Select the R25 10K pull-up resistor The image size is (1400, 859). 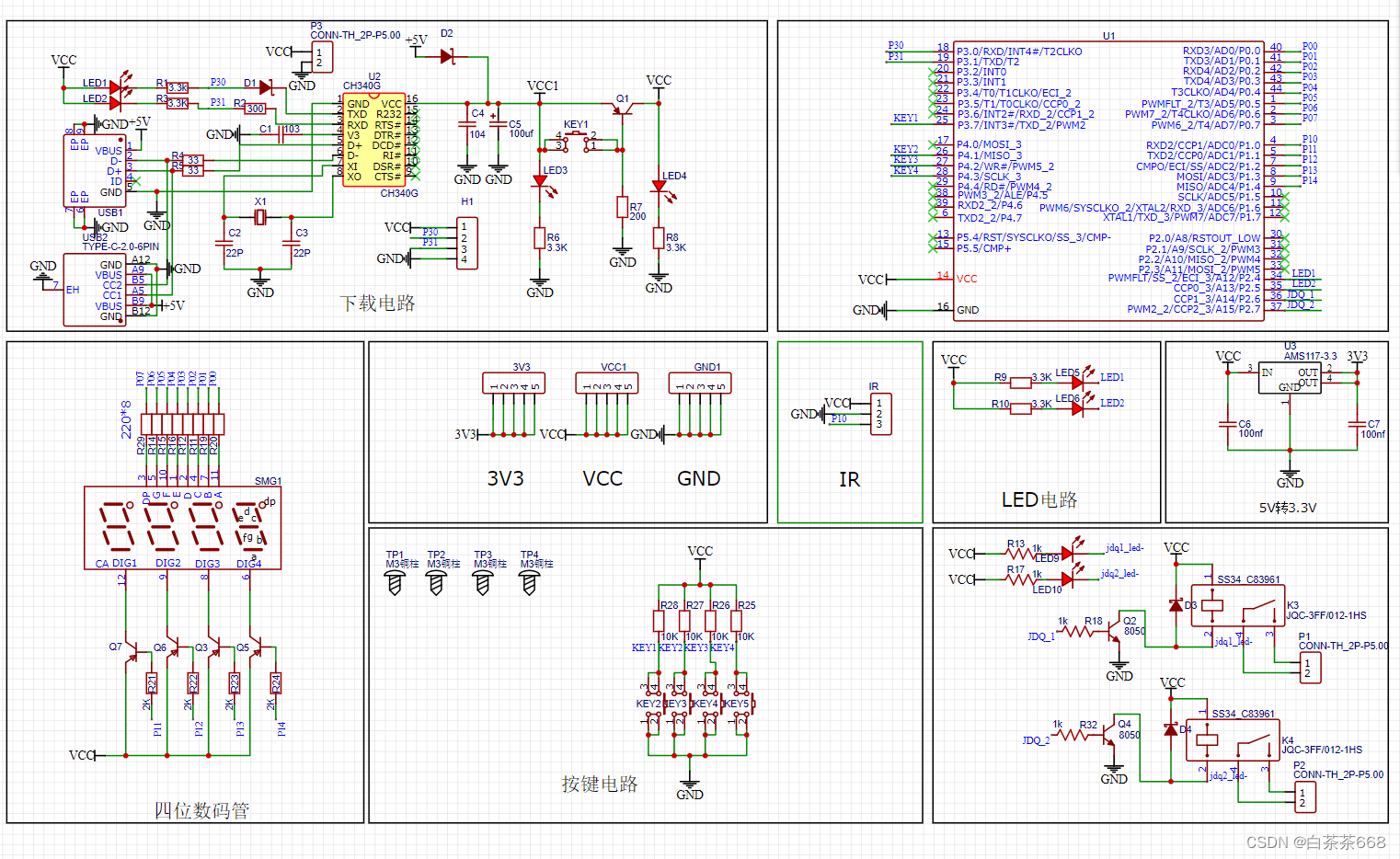pos(736,621)
